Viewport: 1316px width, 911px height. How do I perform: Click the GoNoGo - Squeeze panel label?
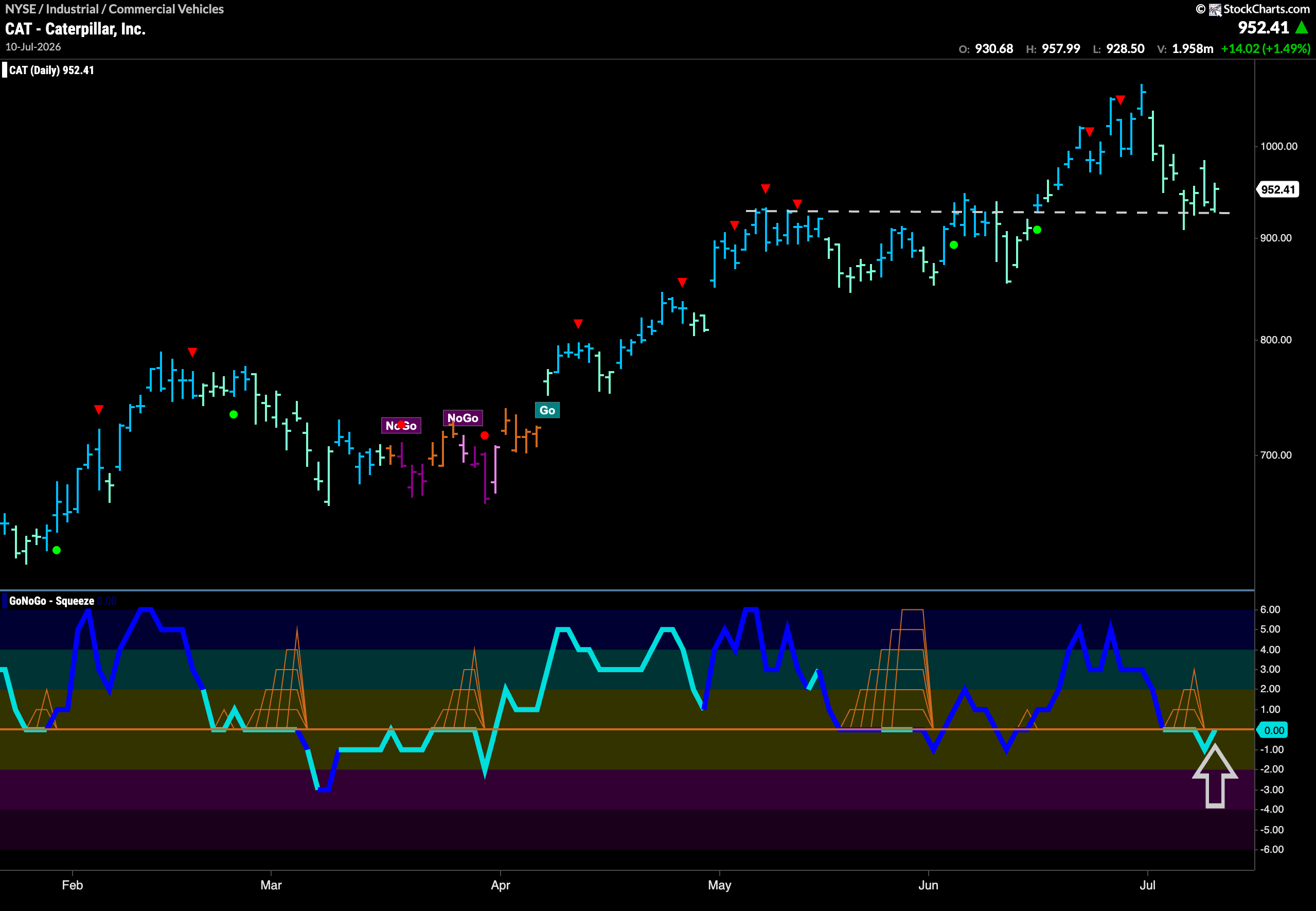[x=51, y=601]
